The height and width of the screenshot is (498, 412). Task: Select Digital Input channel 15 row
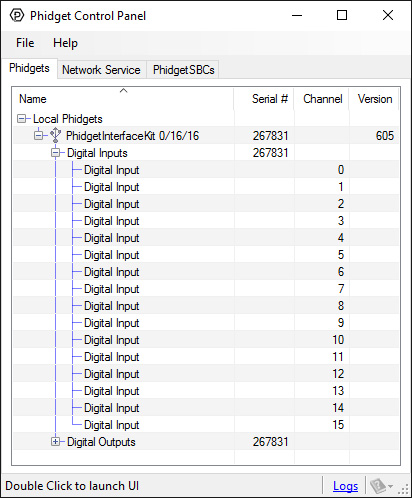coord(206,425)
